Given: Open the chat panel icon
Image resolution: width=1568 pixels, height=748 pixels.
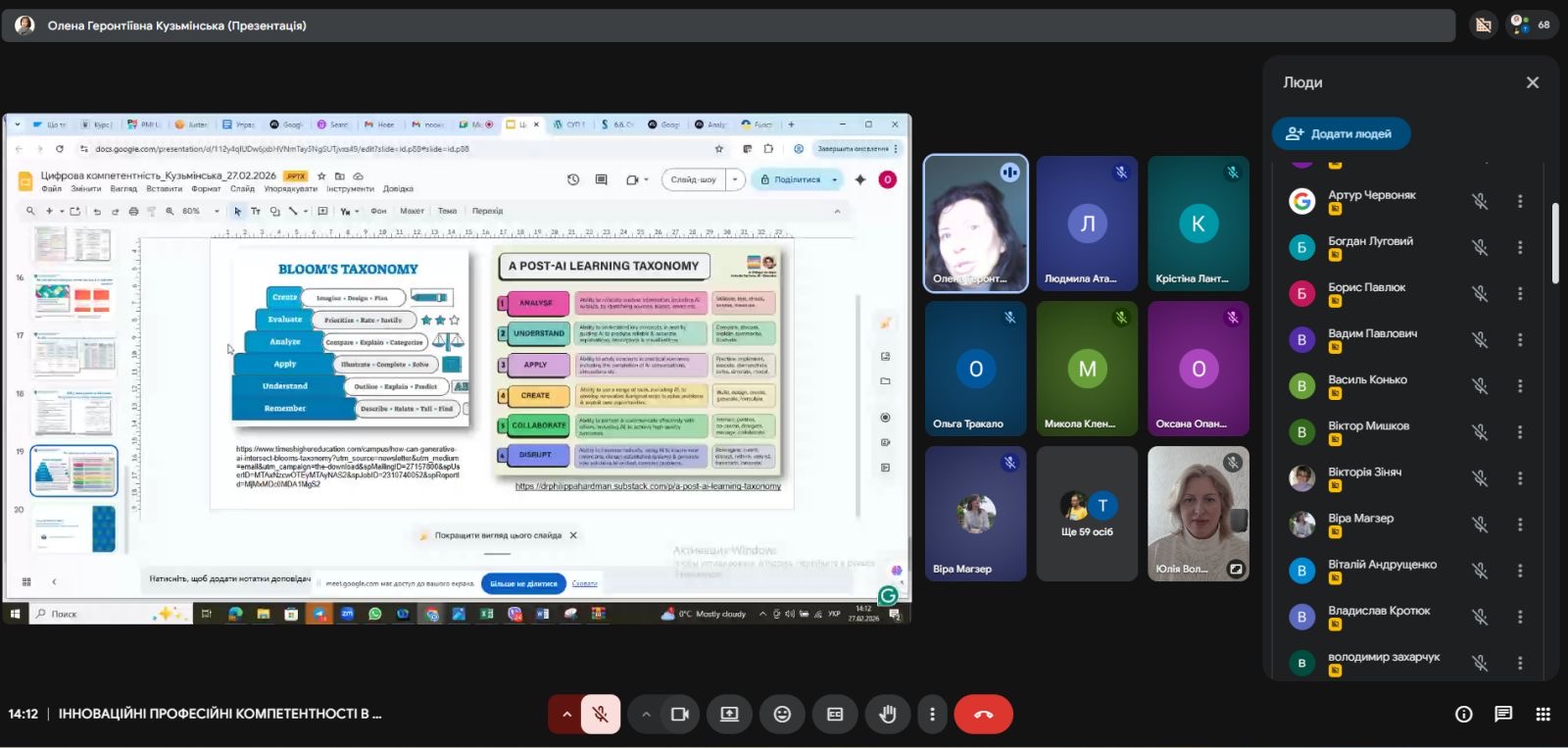Looking at the screenshot, I should coord(1503,715).
